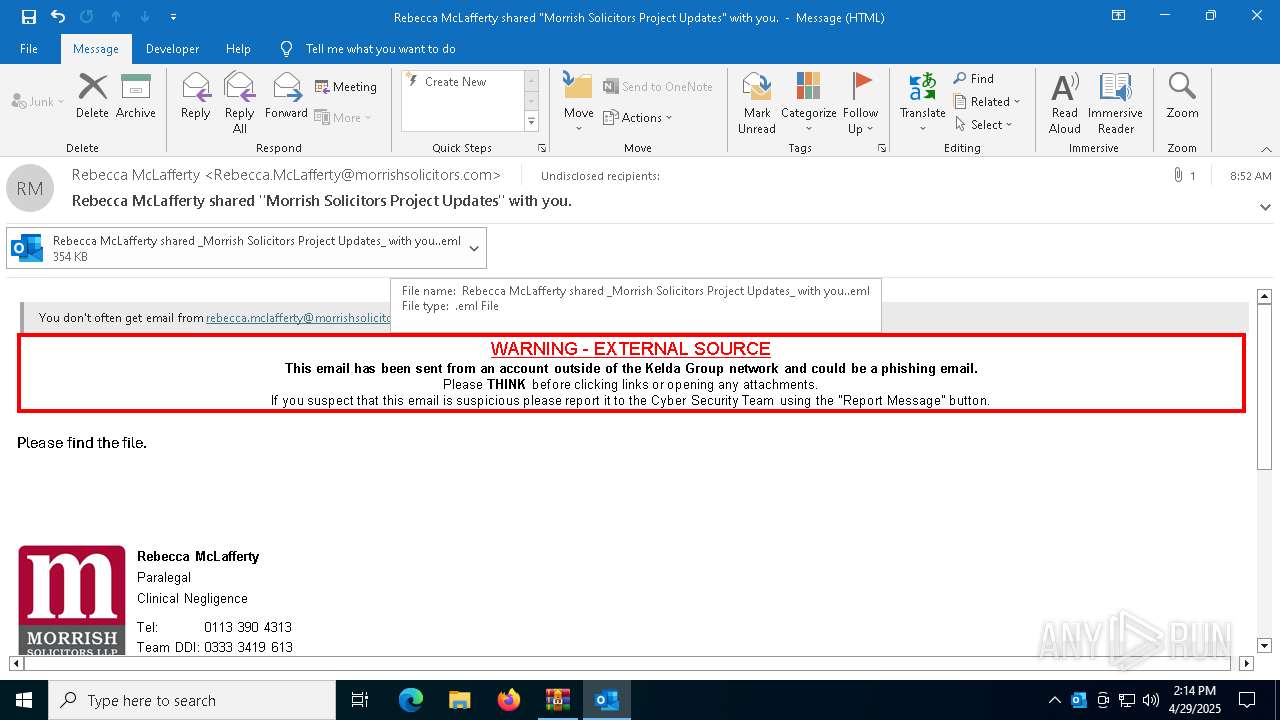The height and width of the screenshot is (720, 1280).
Task: Open Customize Quick Access Toolbar dropdown
Action: [x=174, y=17]
